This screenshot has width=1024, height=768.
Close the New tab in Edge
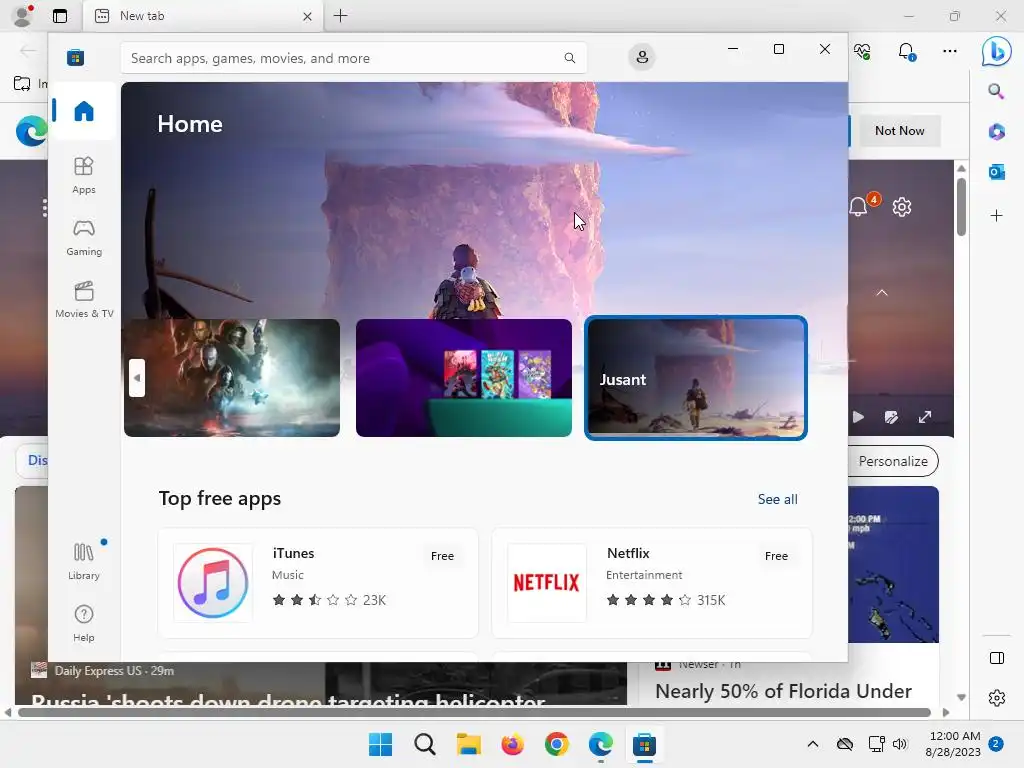(307, 16)
